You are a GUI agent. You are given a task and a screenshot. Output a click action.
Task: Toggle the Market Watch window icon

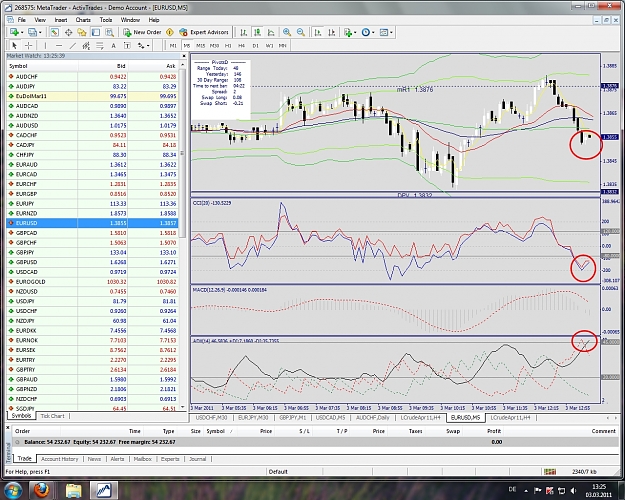coord(54,32)
